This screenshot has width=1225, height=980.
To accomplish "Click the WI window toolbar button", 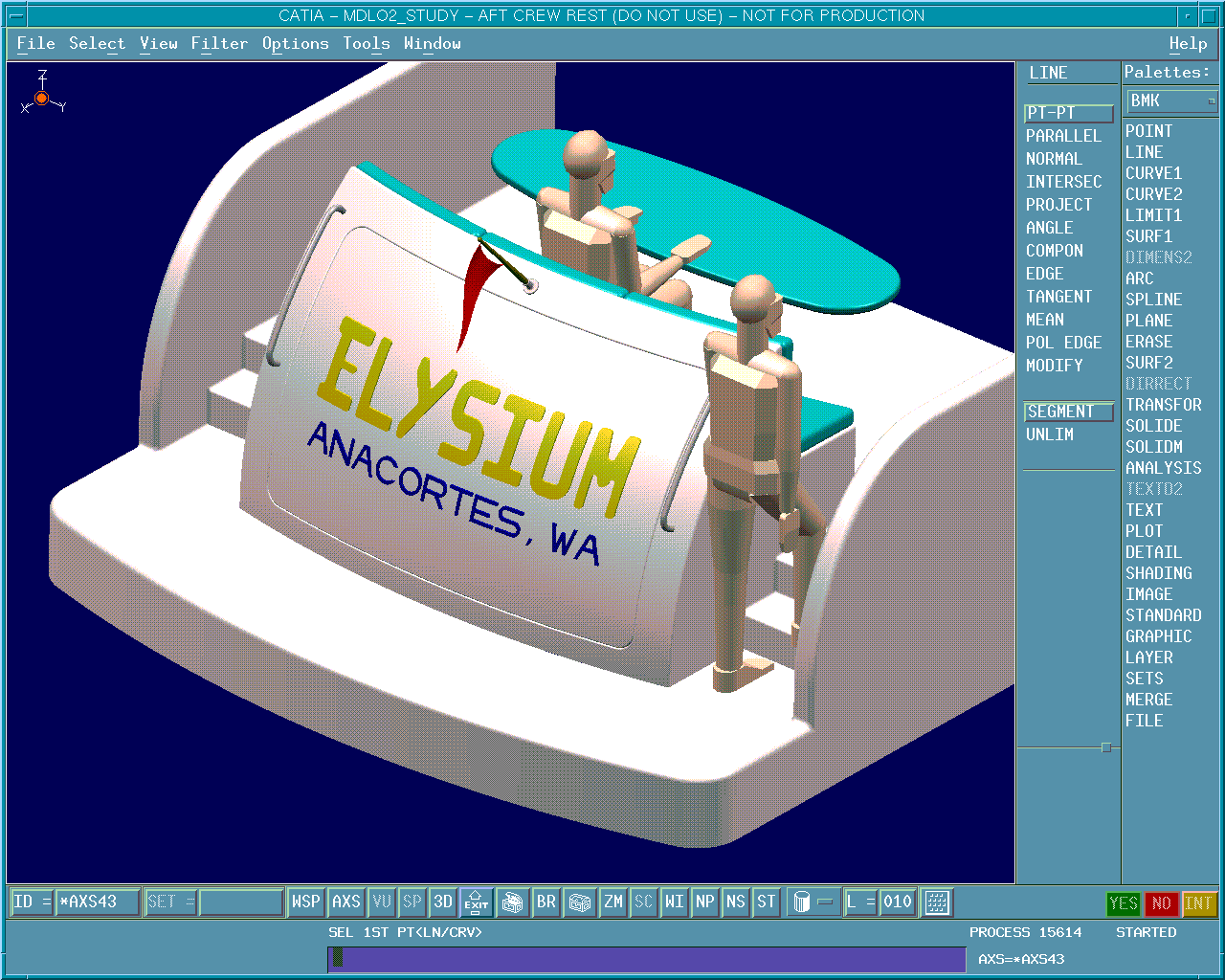I will pyautogui.click(x=675, y=902).
